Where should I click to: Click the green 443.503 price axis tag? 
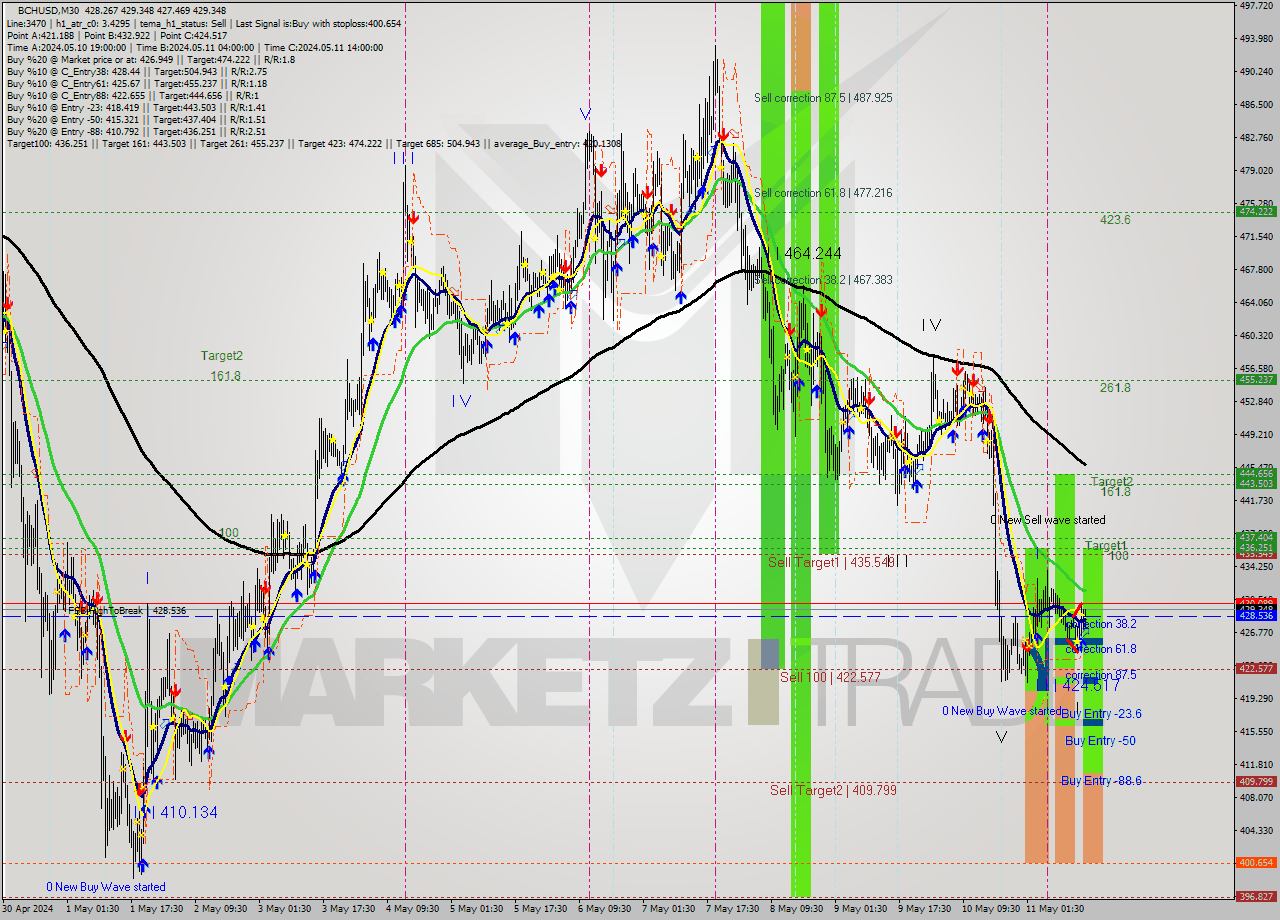point(1256,483)
